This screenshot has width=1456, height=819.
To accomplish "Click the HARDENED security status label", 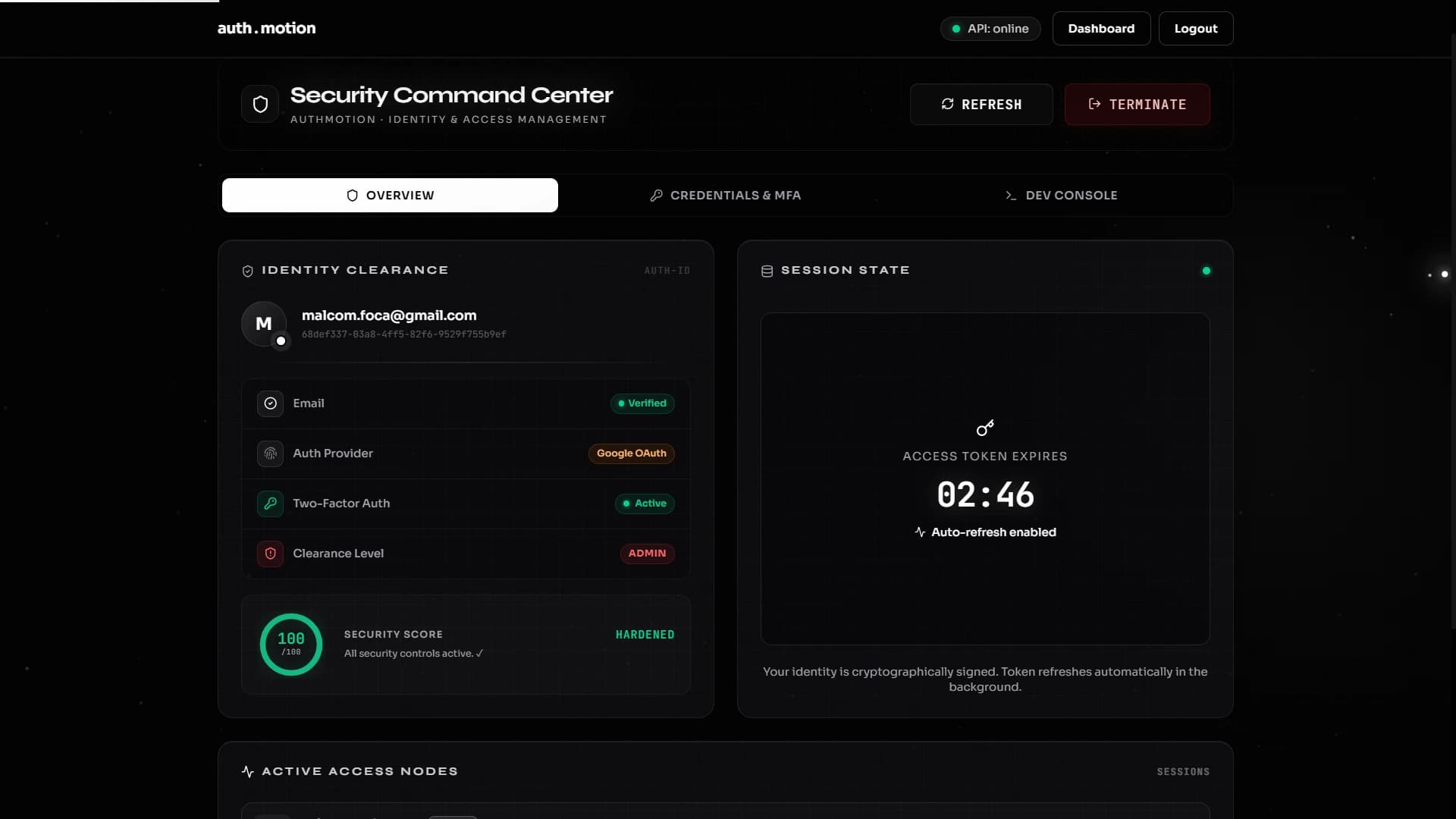I will (645, 635).
